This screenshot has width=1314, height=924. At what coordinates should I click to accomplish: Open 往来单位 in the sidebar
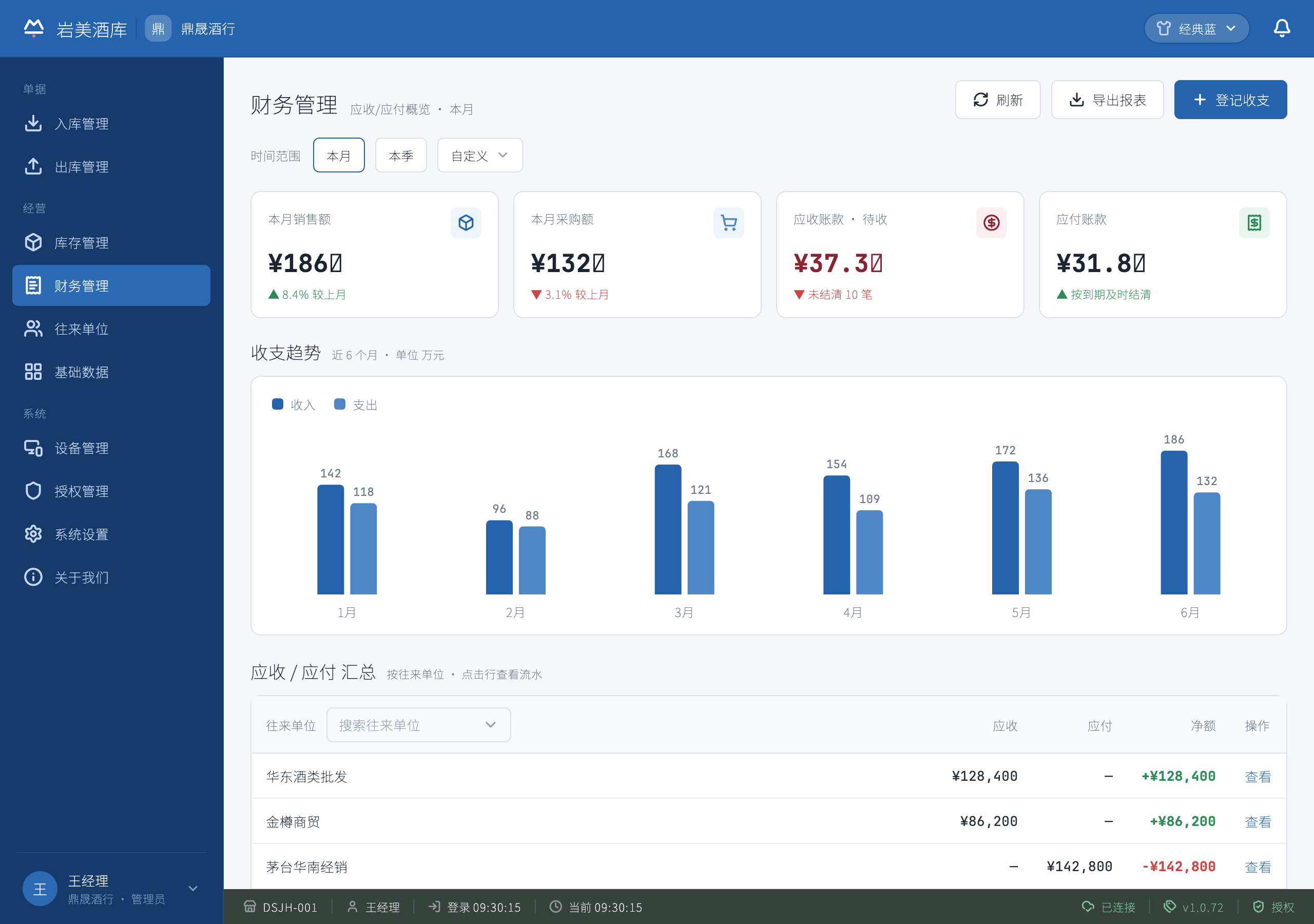[x=111, y=329]
